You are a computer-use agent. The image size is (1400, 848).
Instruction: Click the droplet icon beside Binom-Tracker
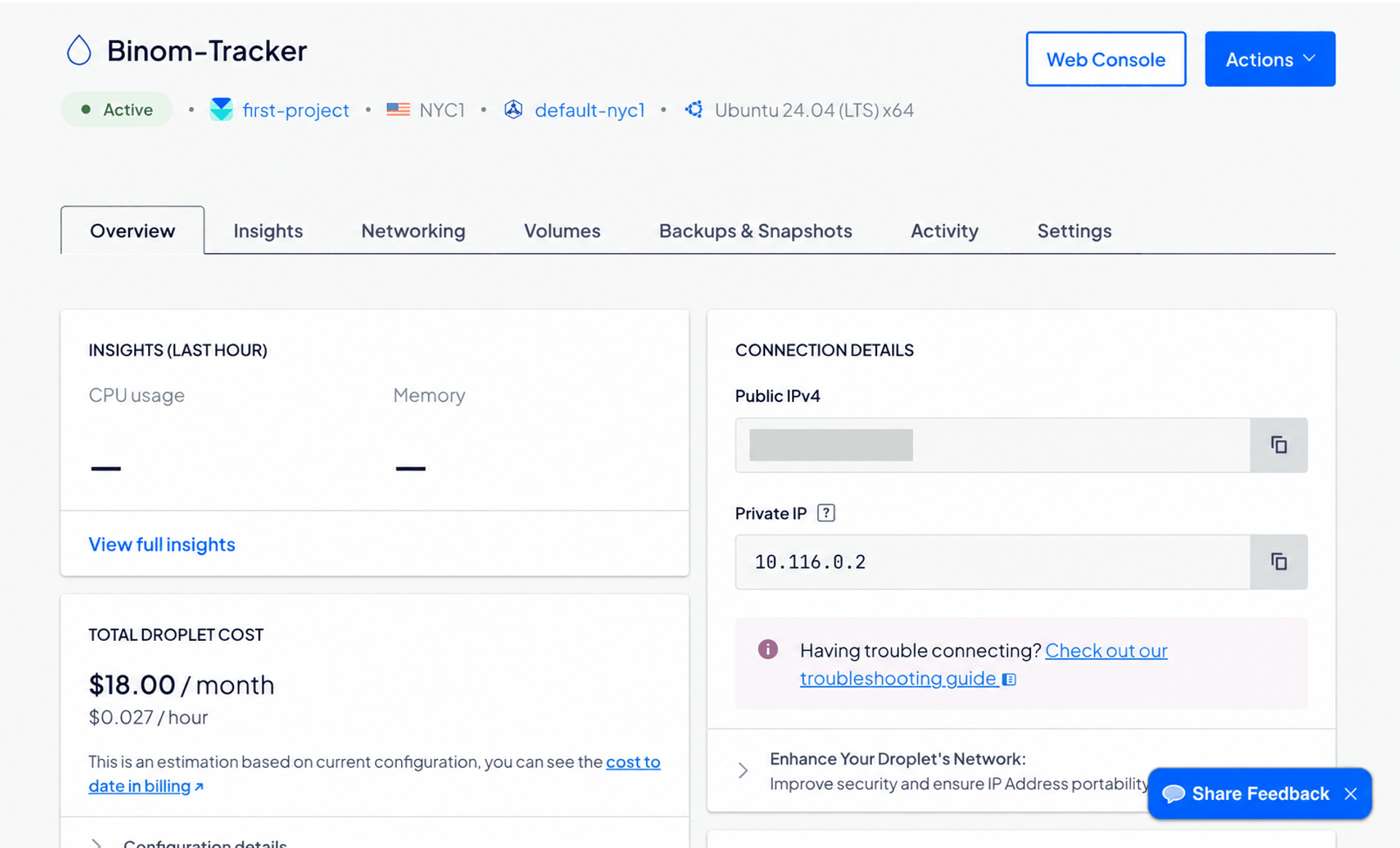click(x=79, y=50)
